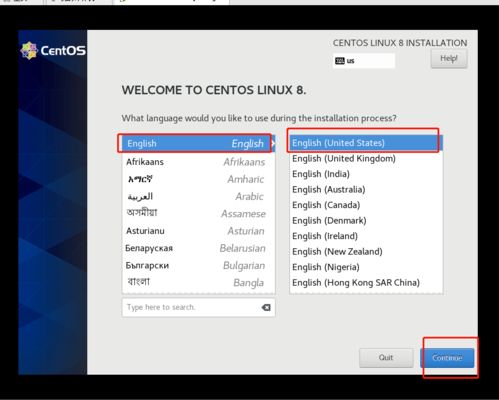Screen dimensions: 499x400
Task: Choose English (Canada) locale
Action: point(366,205)
